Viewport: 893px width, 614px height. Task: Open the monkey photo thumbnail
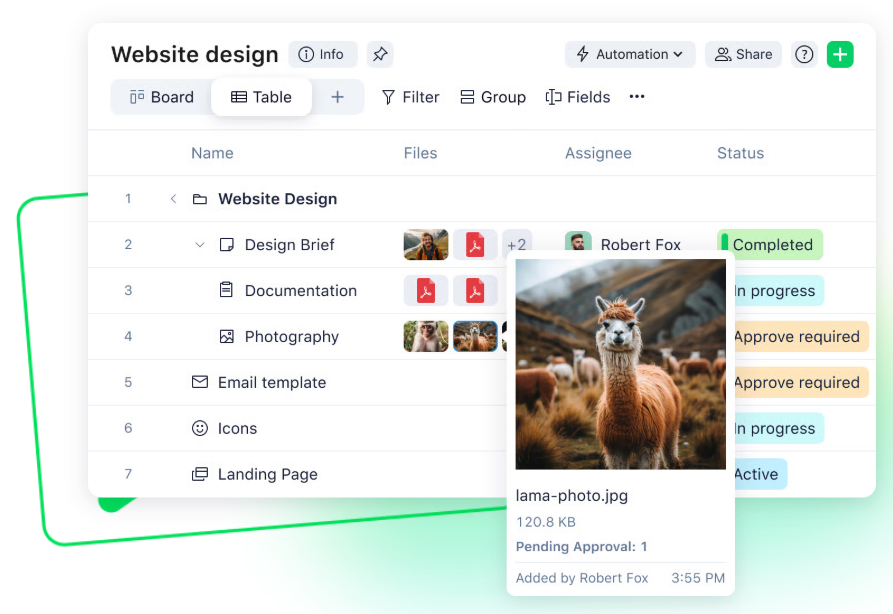426,336
